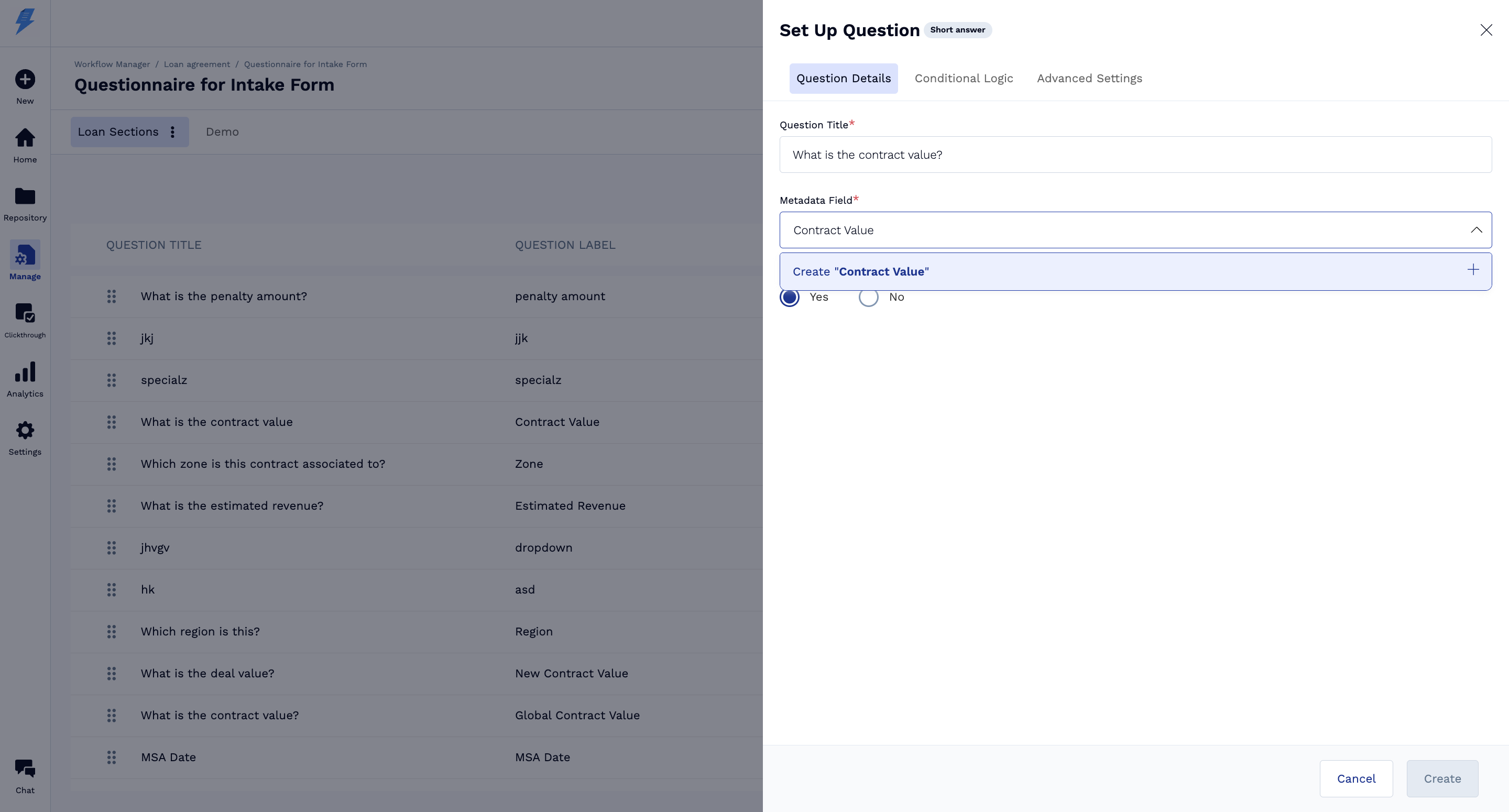Viewport: 1509px width, 812px height.
Task: Open Loan Sections three-dot menu
Action: pos(172,132)
